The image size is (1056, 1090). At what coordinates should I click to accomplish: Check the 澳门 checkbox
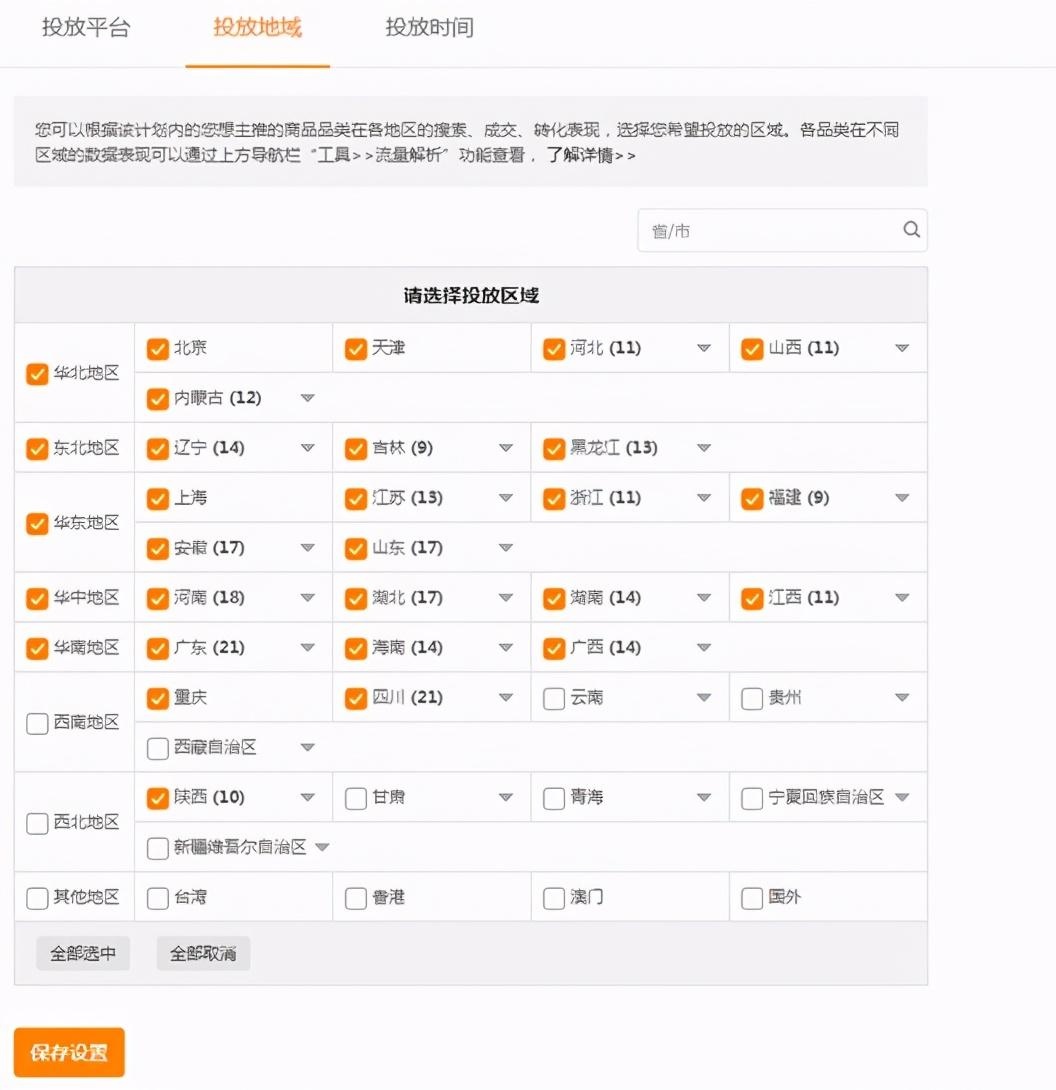554,898
